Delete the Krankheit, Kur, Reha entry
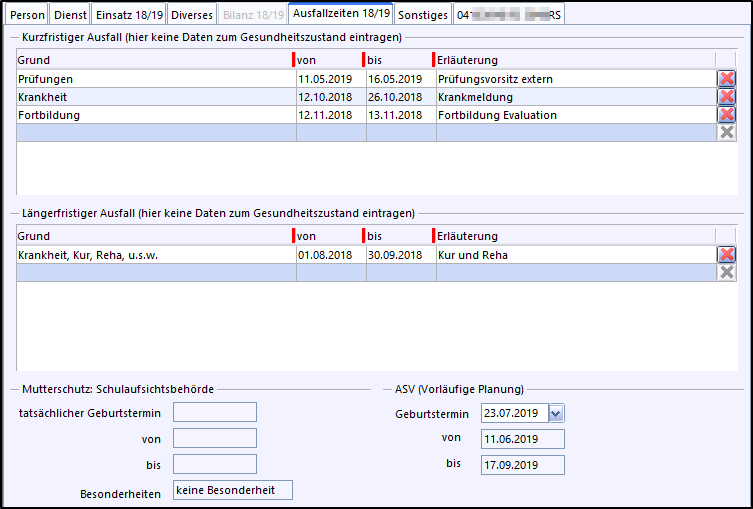This screenshot has width=753, height=509. [726, 255]
